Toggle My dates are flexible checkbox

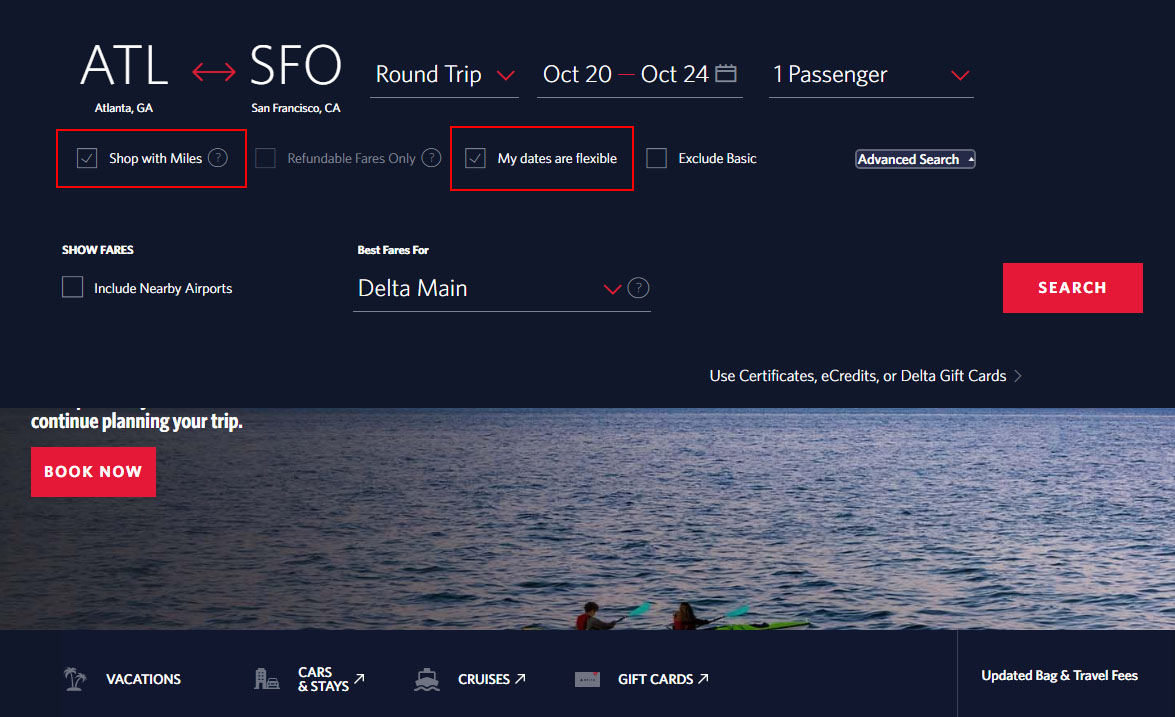click(x=476, y=158)
